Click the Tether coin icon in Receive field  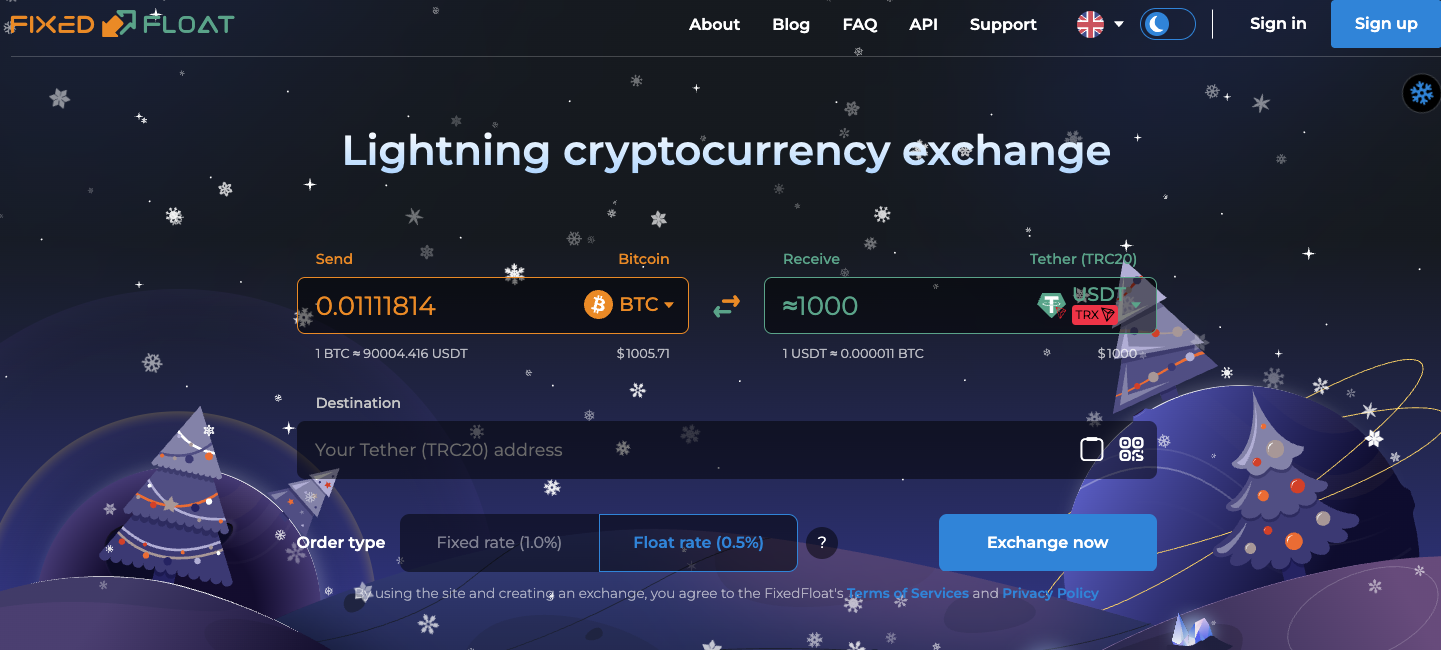(x=1051, y=305)
